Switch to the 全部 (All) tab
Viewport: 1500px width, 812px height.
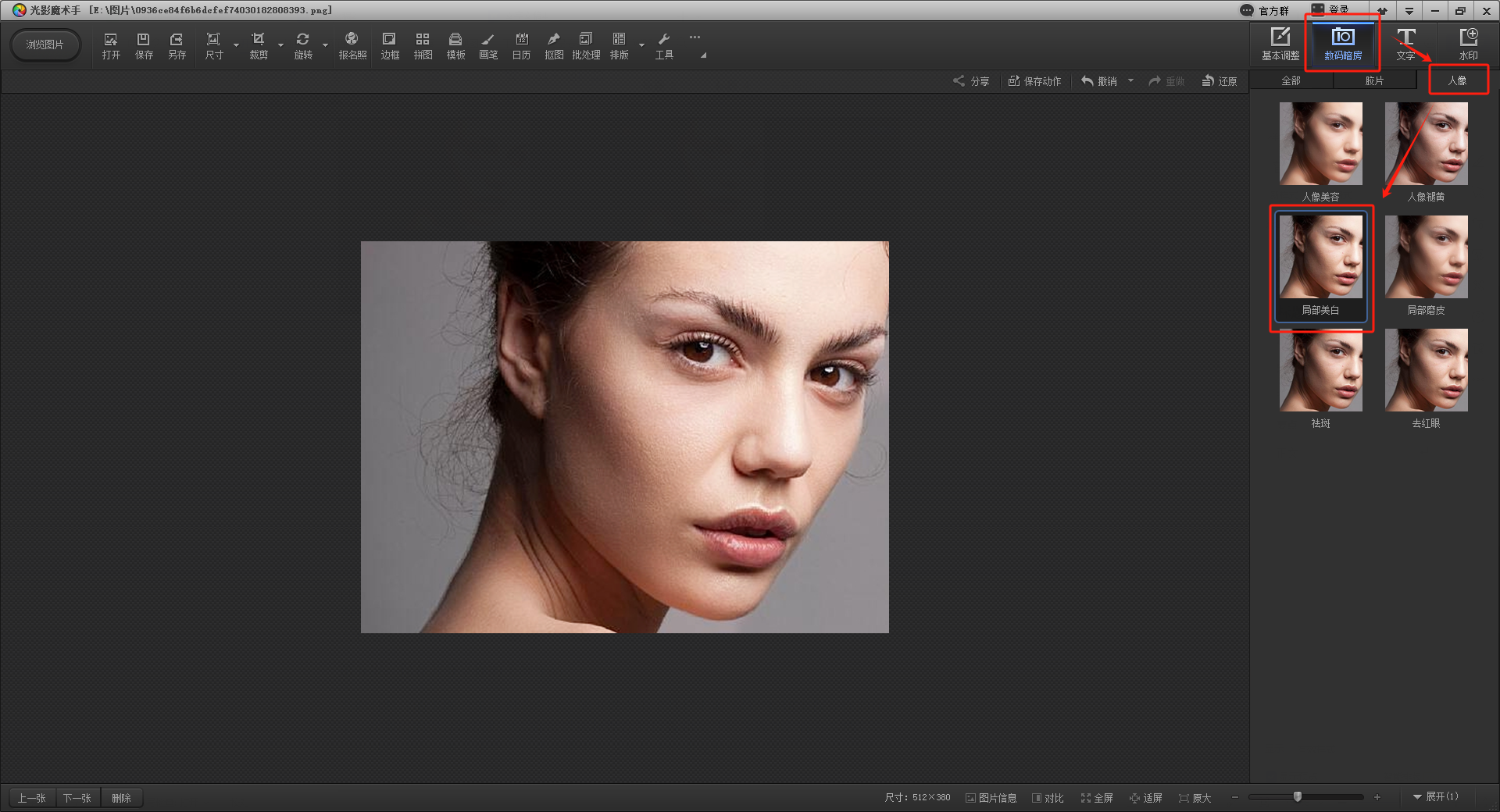[x=1291, y=80]
